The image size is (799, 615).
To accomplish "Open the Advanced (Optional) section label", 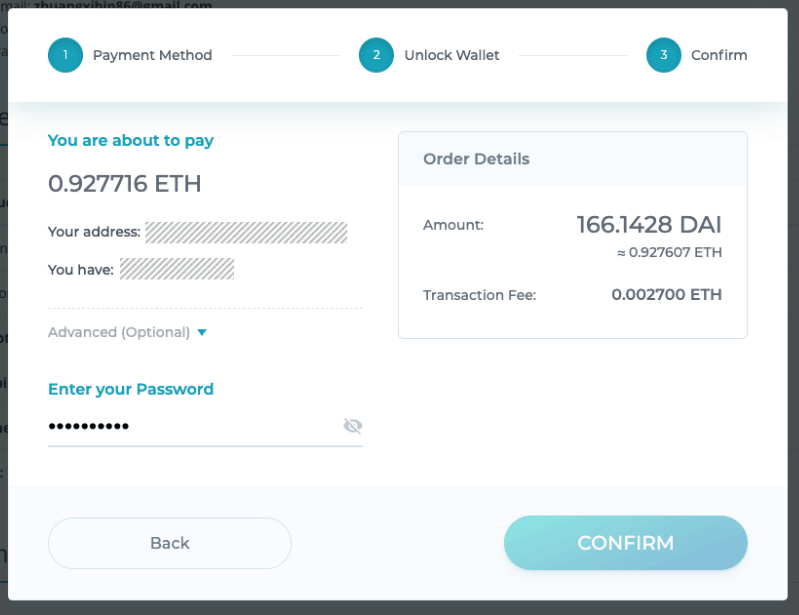I will click(x=119, y=332).
